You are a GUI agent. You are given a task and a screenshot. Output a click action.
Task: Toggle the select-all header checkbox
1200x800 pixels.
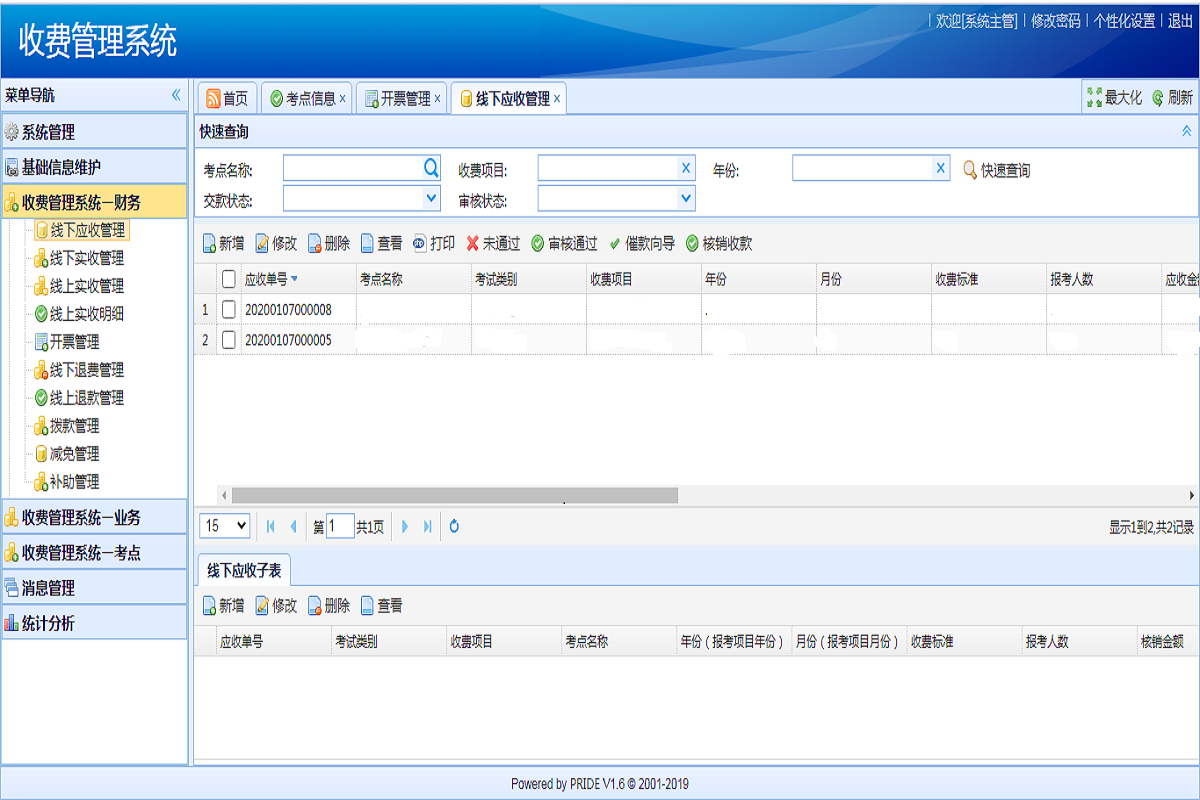click(229, 279)
